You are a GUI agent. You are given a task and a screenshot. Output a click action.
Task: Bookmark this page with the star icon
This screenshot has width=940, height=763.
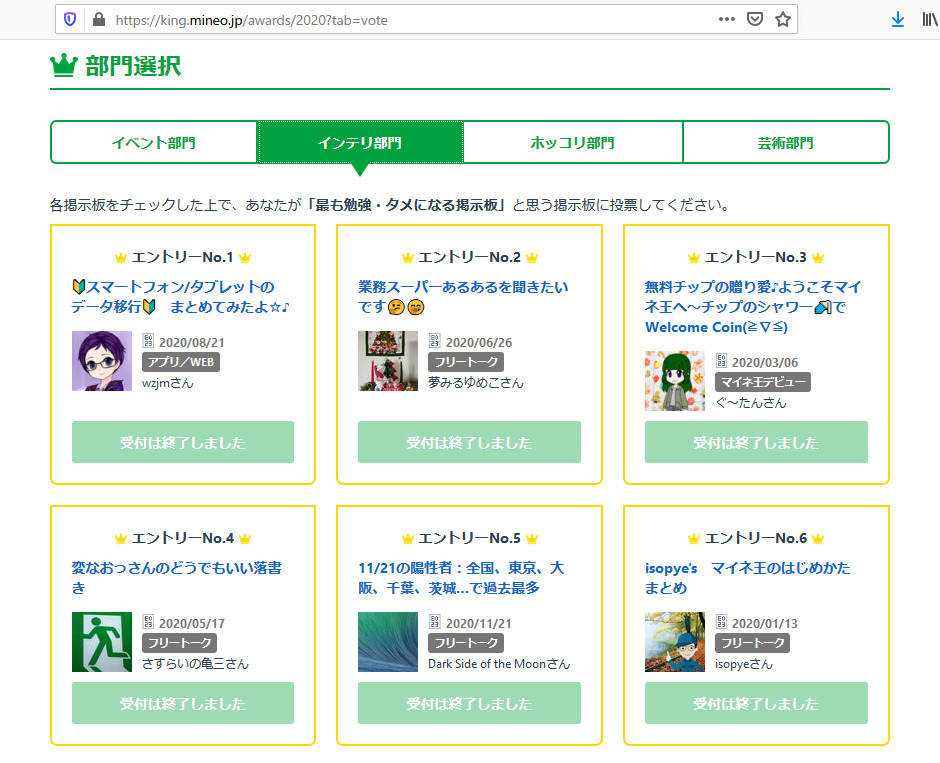783,19
